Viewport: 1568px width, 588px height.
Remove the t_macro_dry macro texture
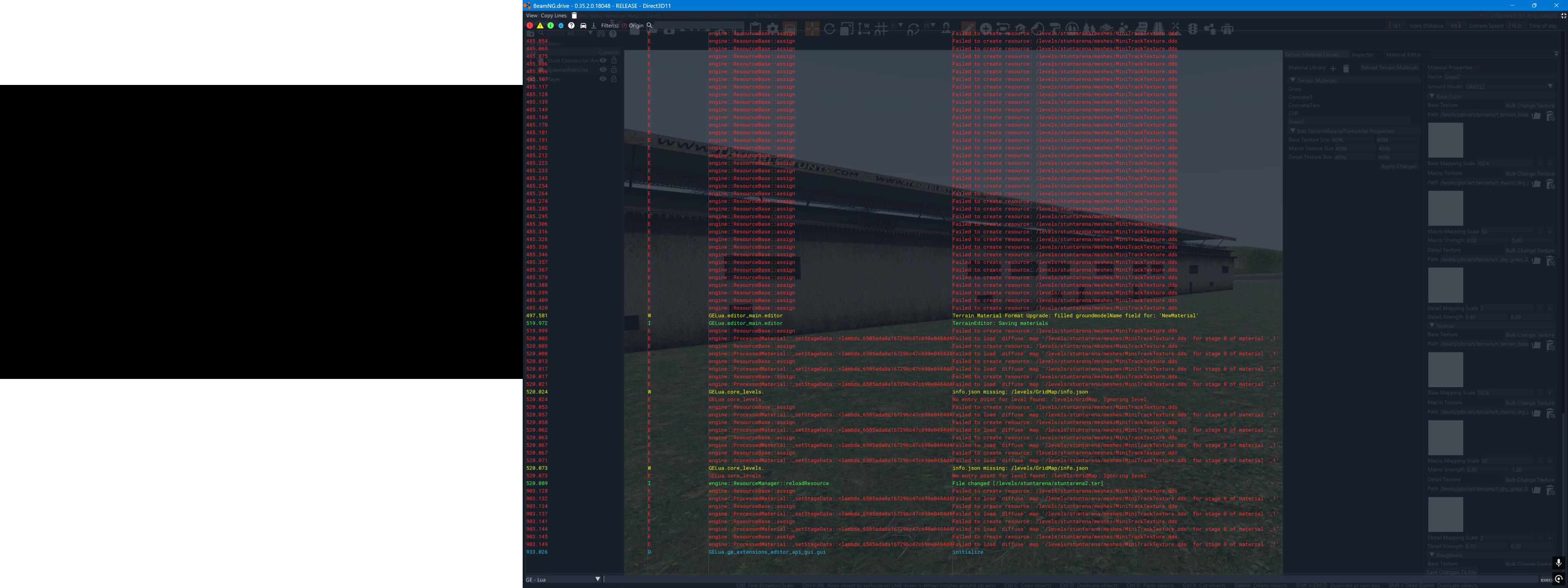tap(1550, 183)
